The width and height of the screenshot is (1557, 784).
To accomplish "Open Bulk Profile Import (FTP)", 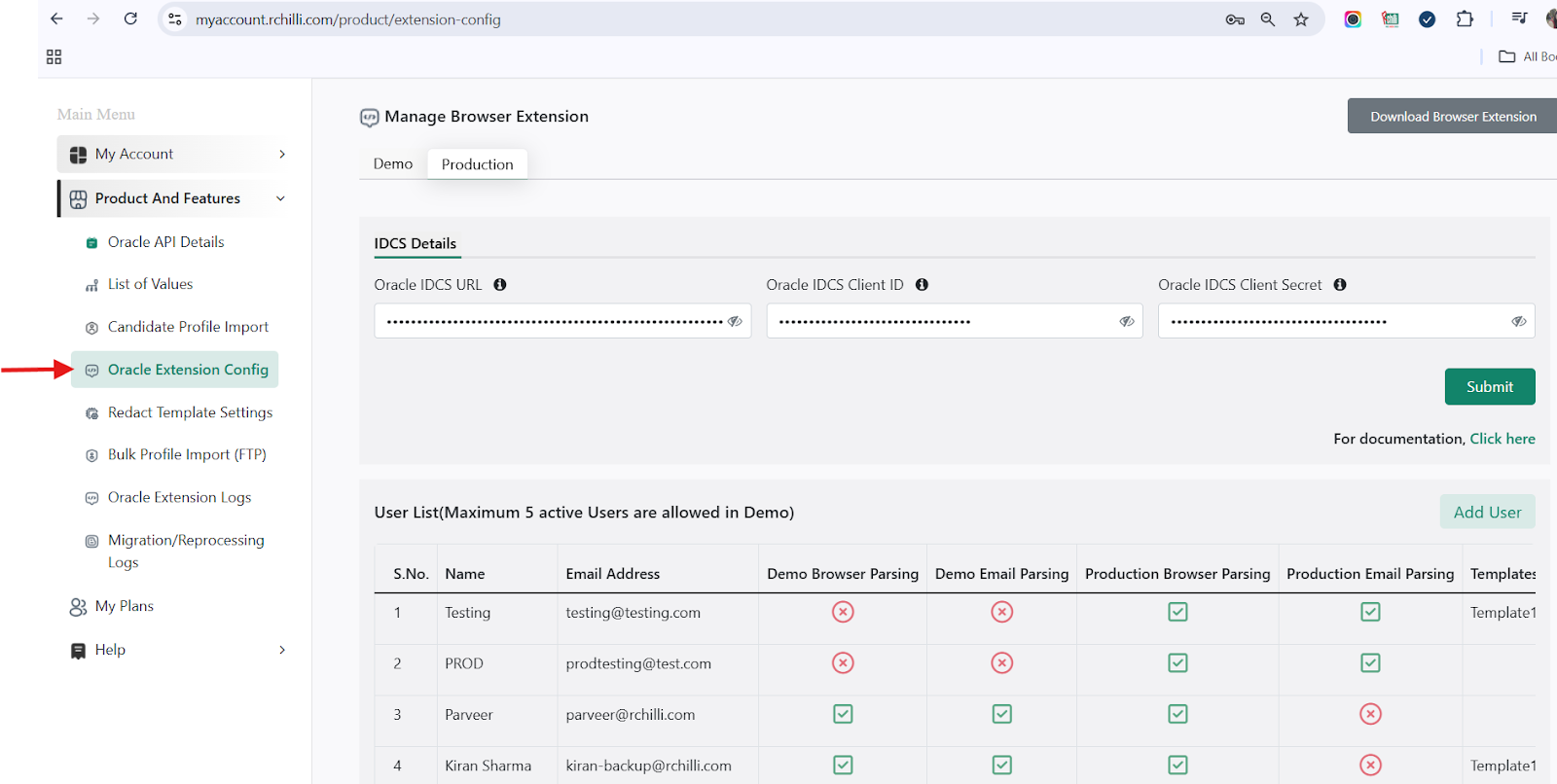I will pyautogui.click(x=187, y=454).
